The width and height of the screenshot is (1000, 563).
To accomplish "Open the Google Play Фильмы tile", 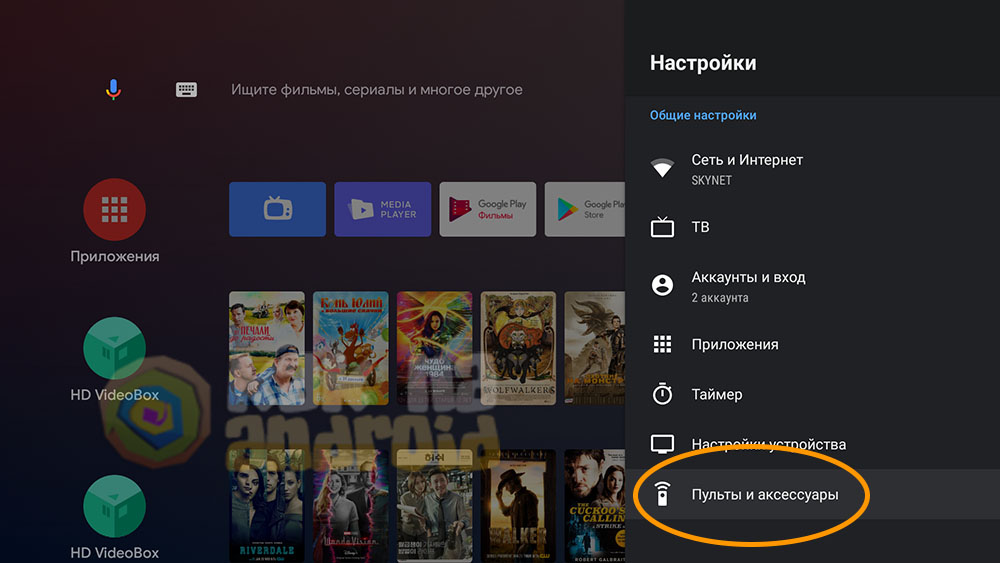I will tap(488, 209).
